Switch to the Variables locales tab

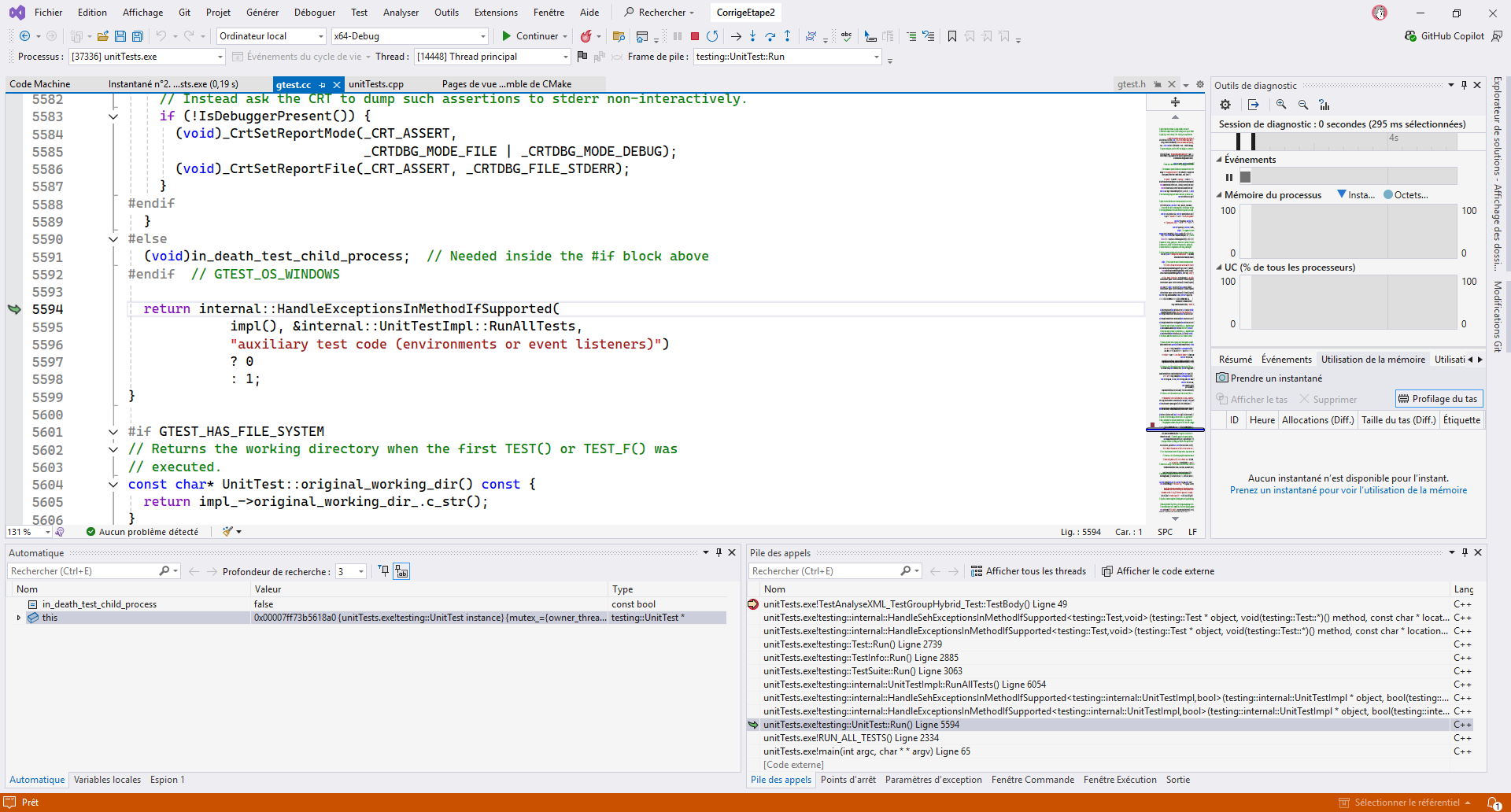click(107, 780)
